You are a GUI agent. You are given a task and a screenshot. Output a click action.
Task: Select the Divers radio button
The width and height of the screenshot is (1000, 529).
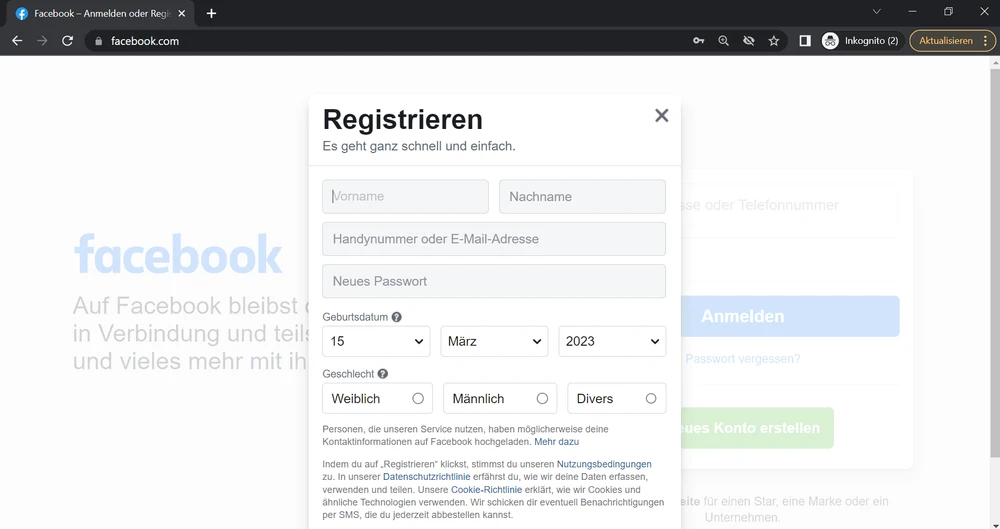(x=651, y=398)
